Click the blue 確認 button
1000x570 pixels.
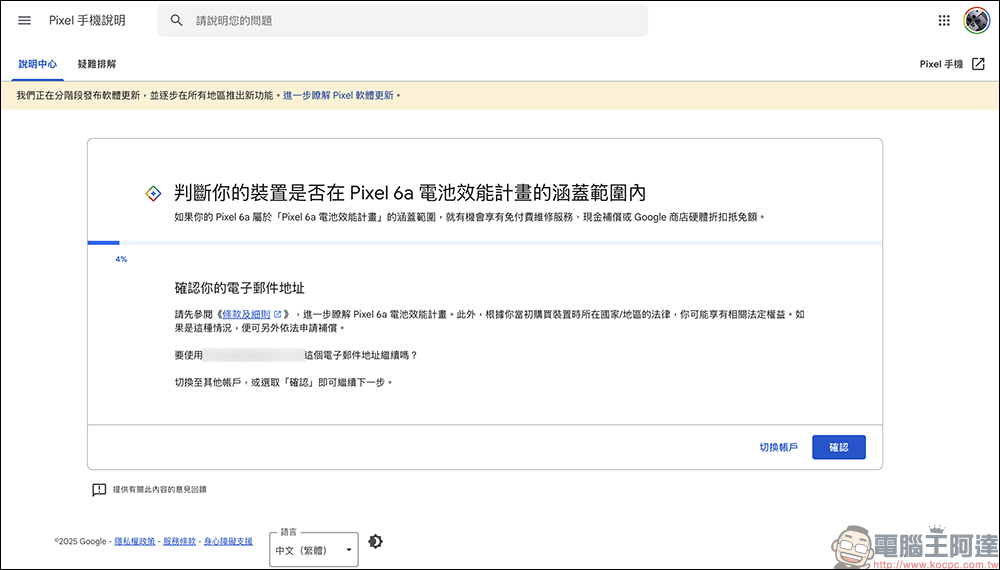click(839, 448)
